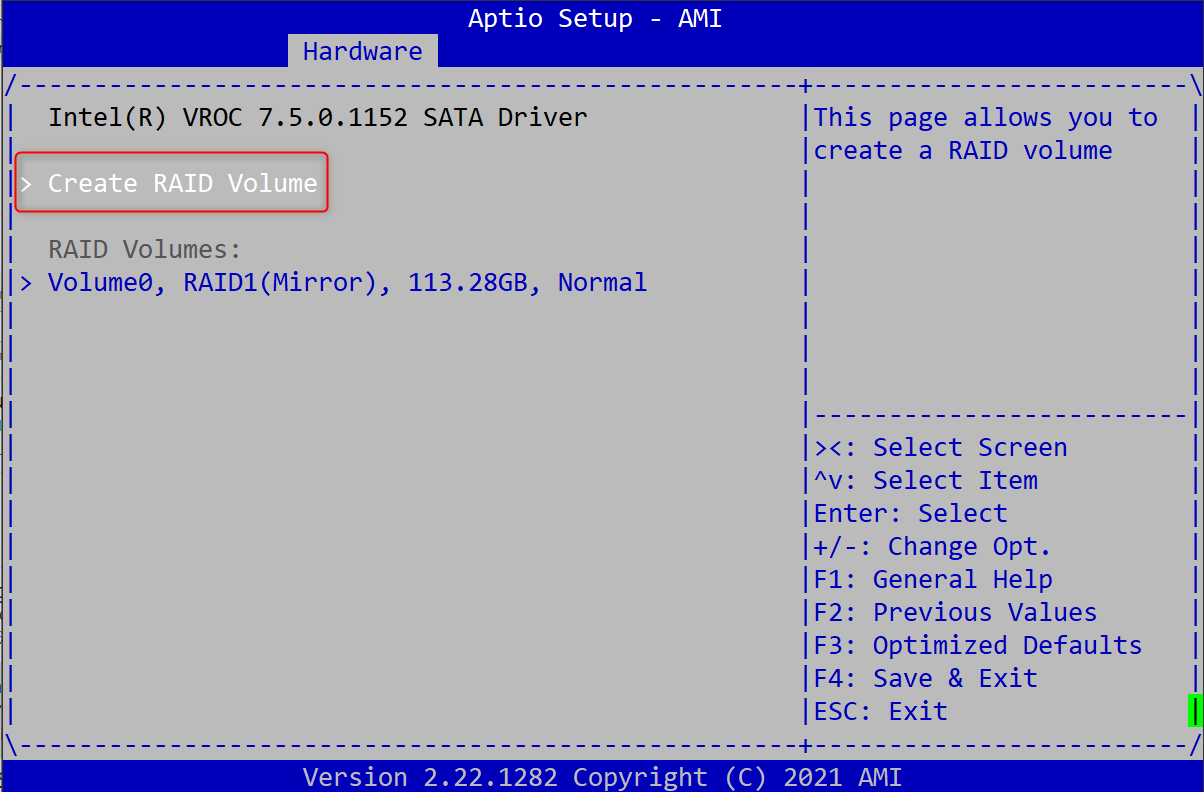This screenshot has width=1204, height=792.
Task: Click the Version 2.22.1282 copyright footer
Action: pos(602,777)
